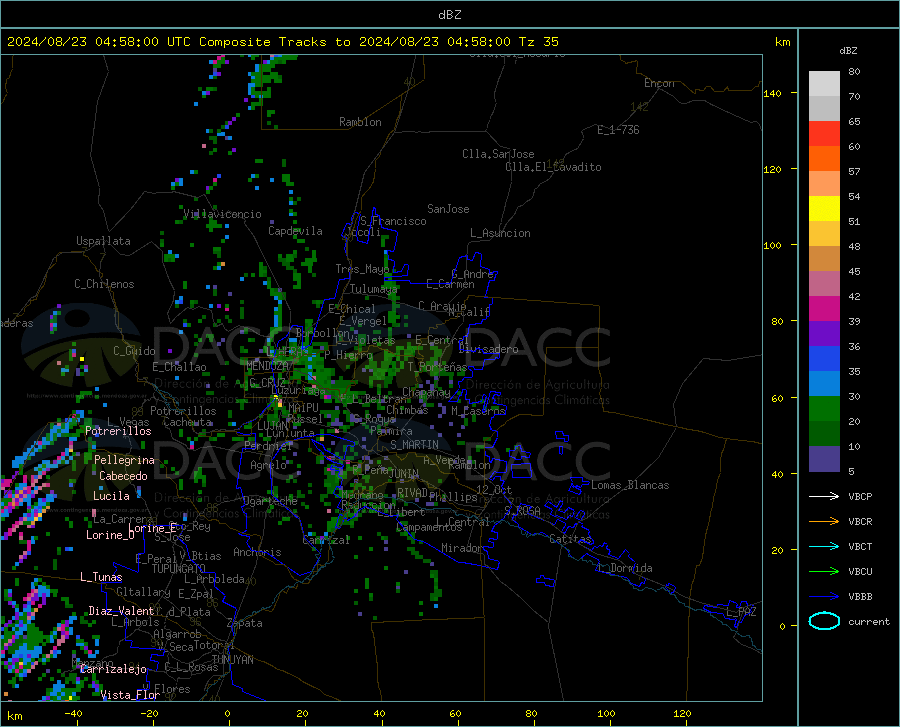Click the TUPUNGATO map label
Image resolution: width=900 pixels, height=727 pixels.
[x=179, y=569]
